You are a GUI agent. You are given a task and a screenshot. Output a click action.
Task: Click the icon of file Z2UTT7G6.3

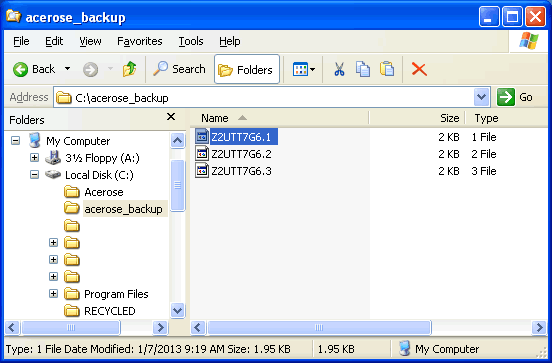tap(202, 170)
